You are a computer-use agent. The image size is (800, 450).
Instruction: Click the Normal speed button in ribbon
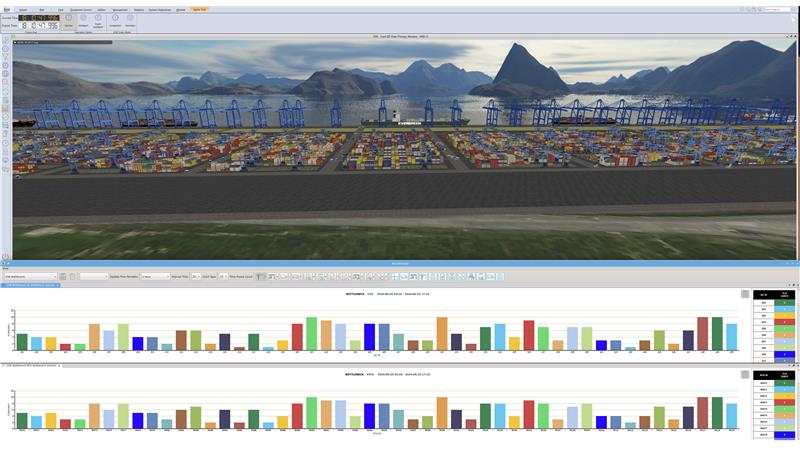coord(68,20)
